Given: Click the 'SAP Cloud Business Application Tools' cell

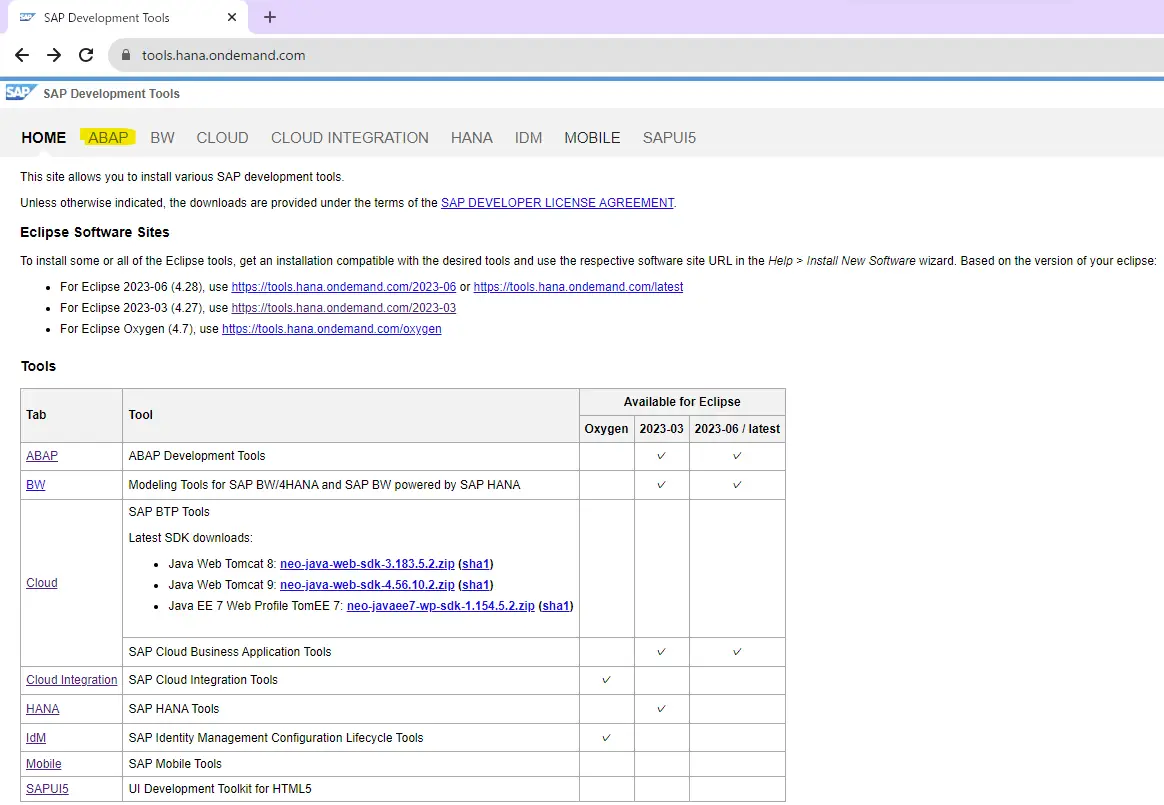Looking at the screenshot, I should click(x=351, y=652).
